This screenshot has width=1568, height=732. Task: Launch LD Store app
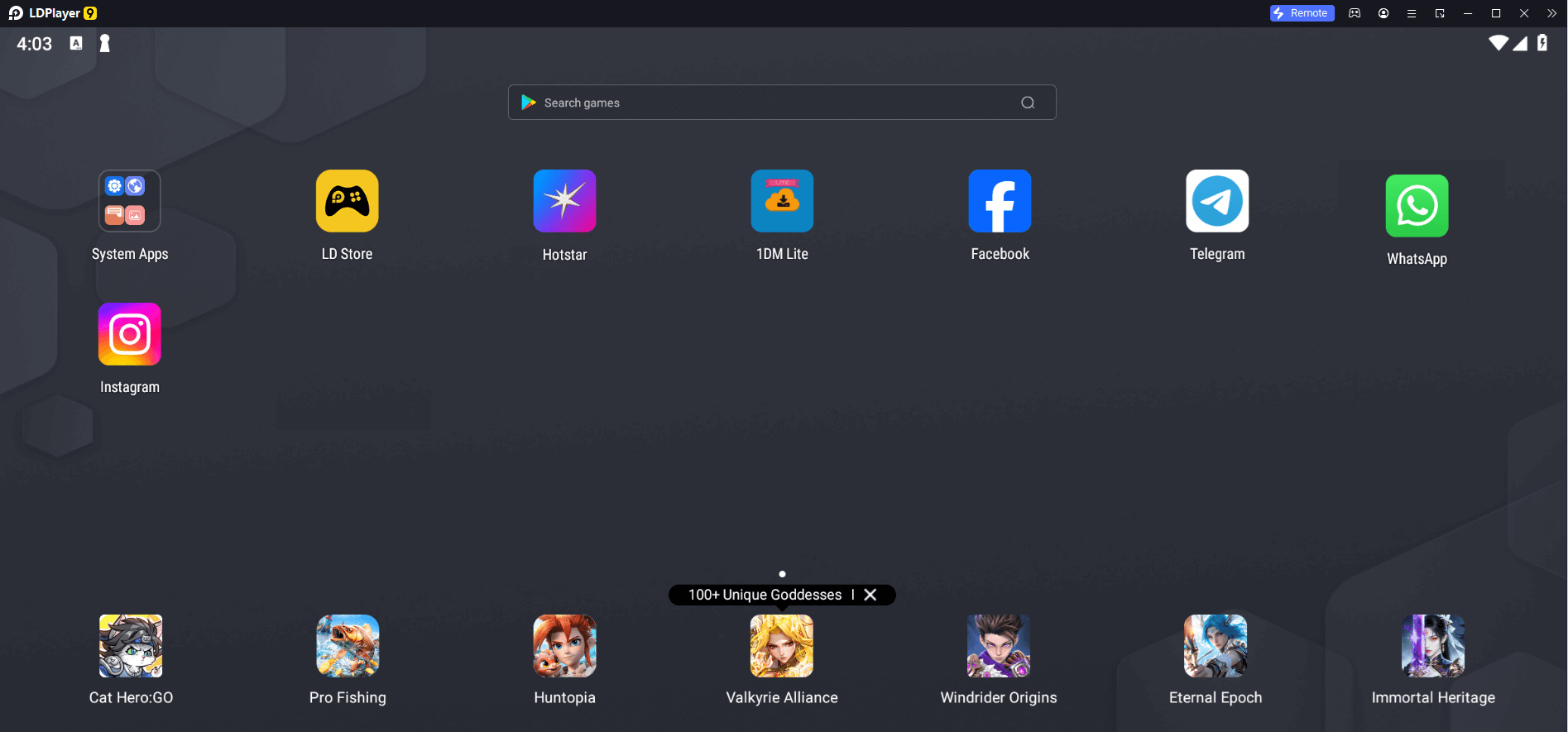point(348,201)
